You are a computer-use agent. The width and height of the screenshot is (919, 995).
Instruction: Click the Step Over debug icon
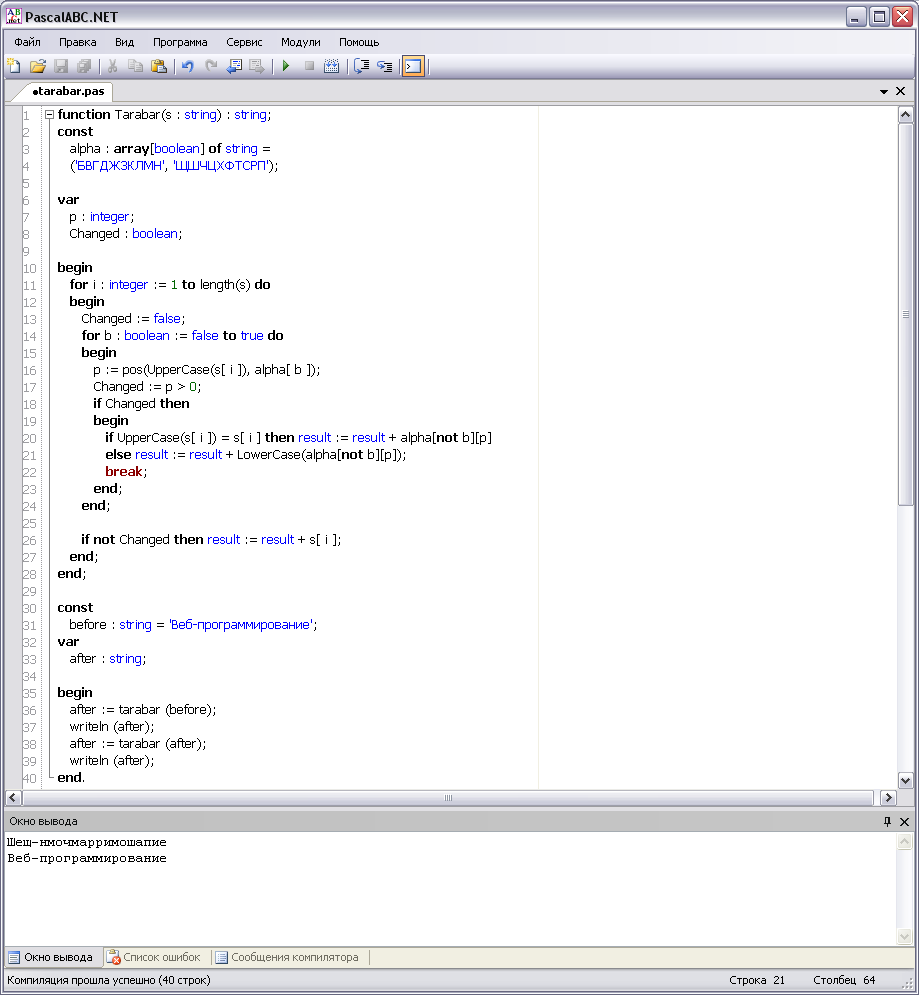(x=361, y=66)
